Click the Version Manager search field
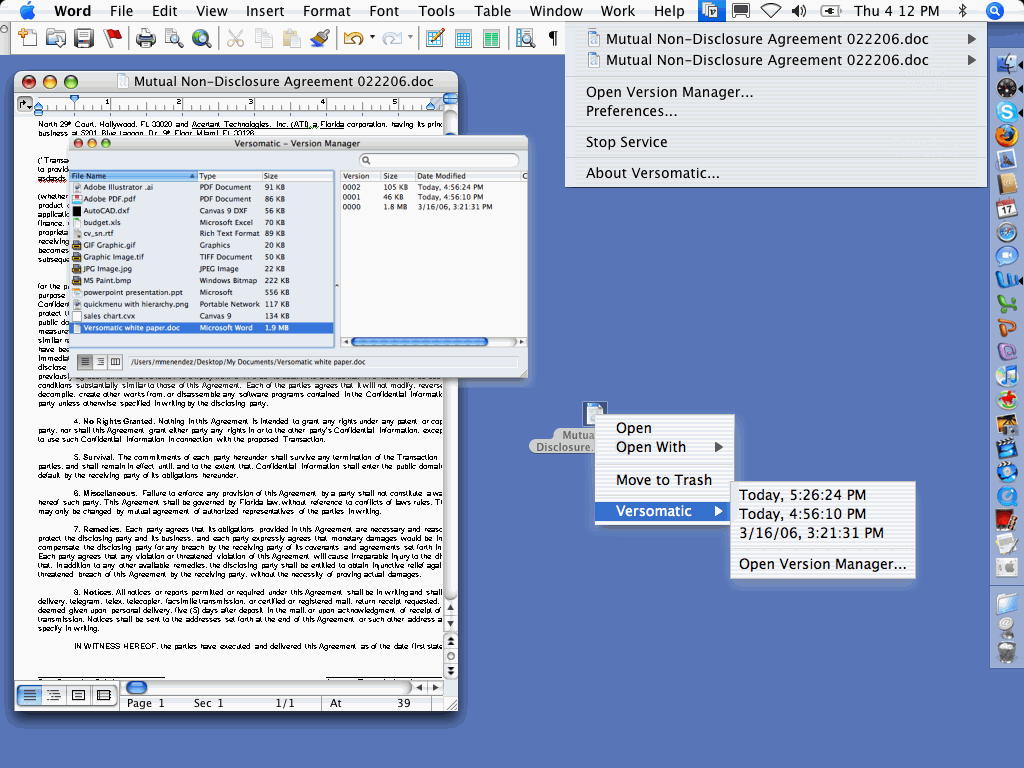This screenshot has width=1024, height=768. 440,160
